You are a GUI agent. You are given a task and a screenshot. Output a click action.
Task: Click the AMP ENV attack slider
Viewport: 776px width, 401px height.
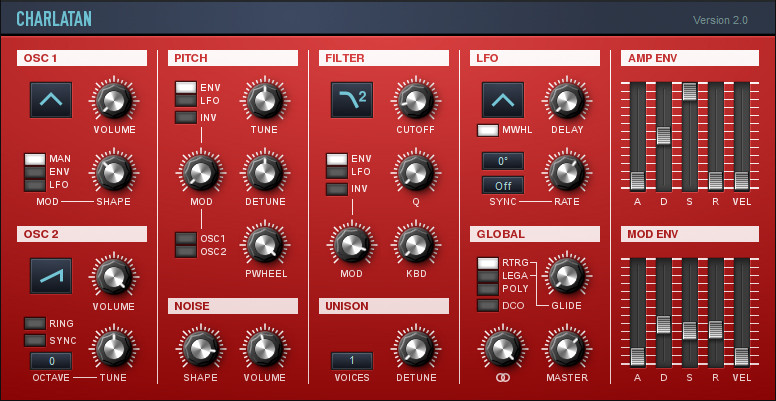pyautogui.click(x=638, y=137)
